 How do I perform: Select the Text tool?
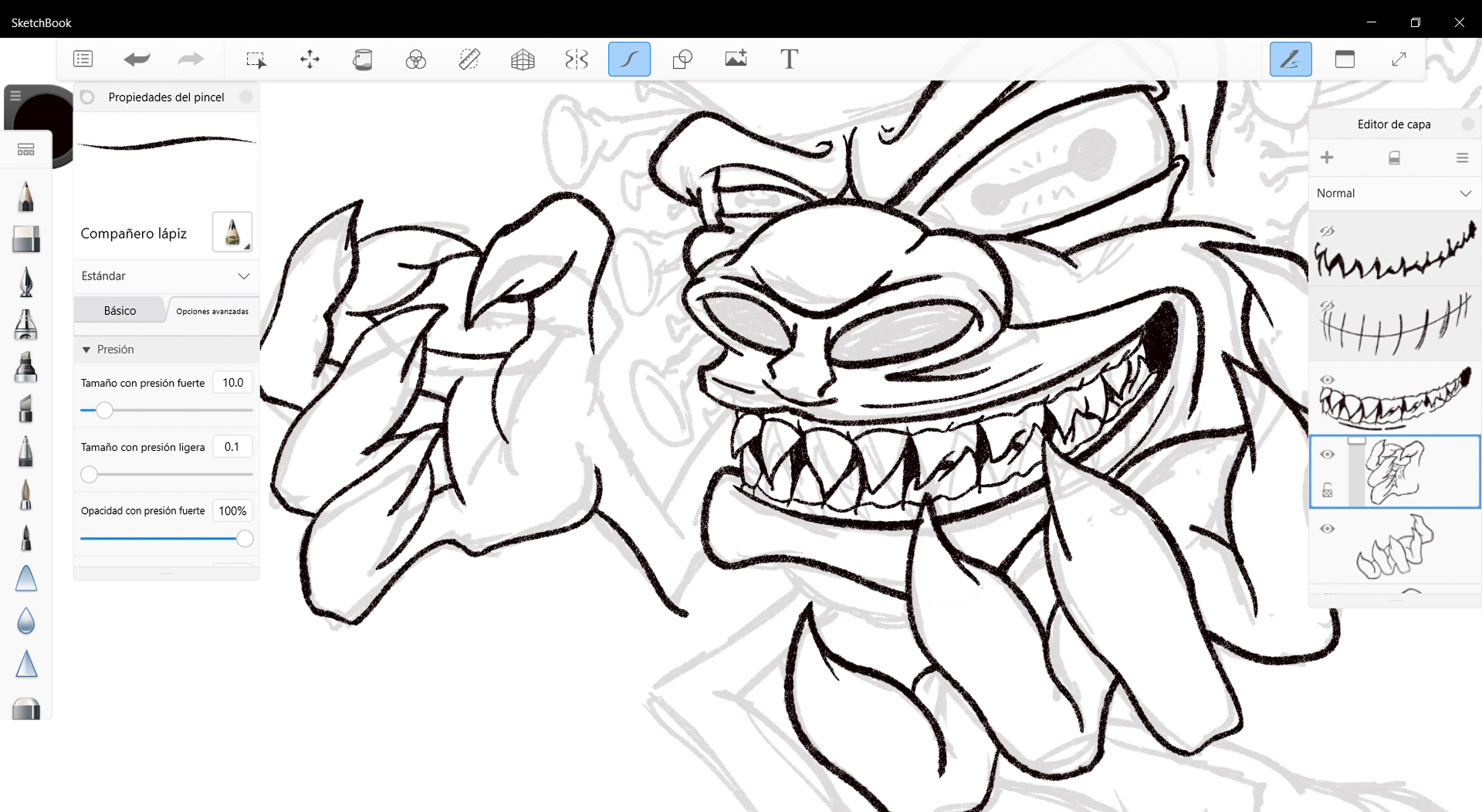789,59
